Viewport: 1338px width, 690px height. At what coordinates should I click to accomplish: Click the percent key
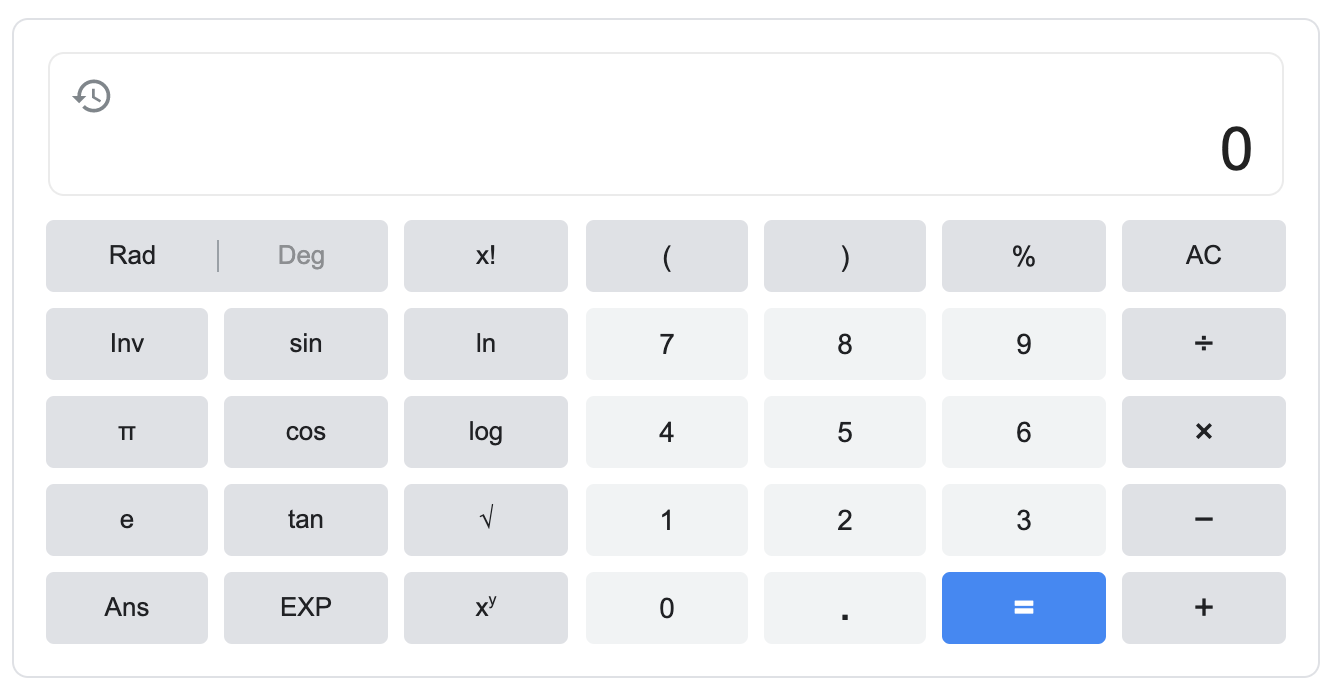[x=1023, y=256]
